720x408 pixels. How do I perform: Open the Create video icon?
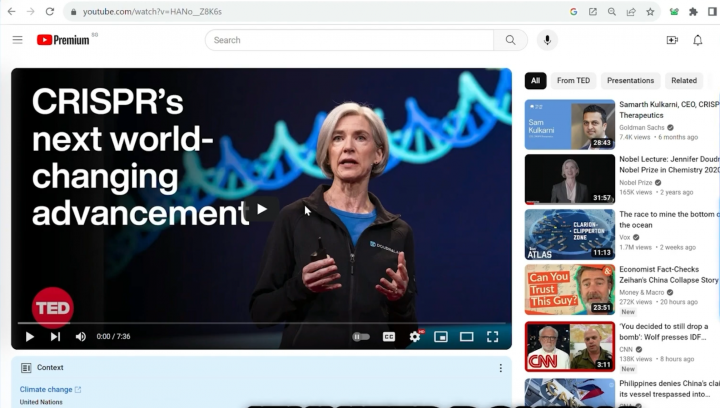[x=672, y=40]
